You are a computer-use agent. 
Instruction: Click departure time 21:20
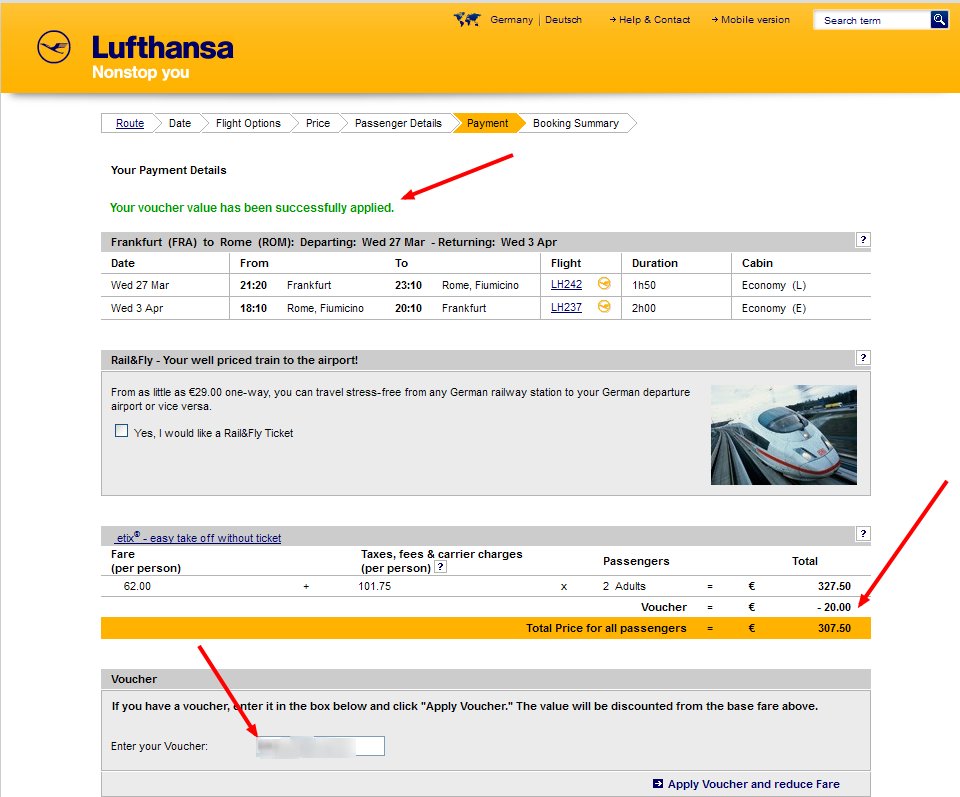[253, 285]
